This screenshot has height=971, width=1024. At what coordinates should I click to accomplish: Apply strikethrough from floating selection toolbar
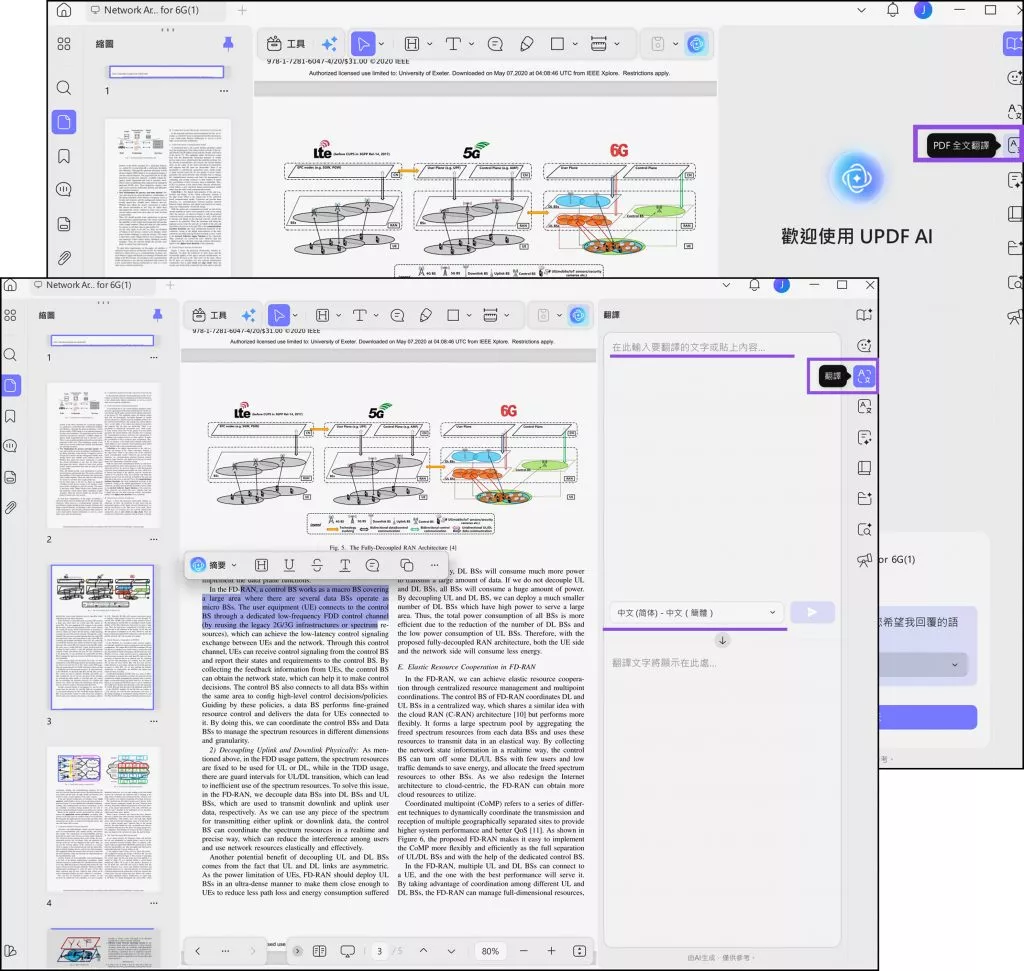pos(317,565)
